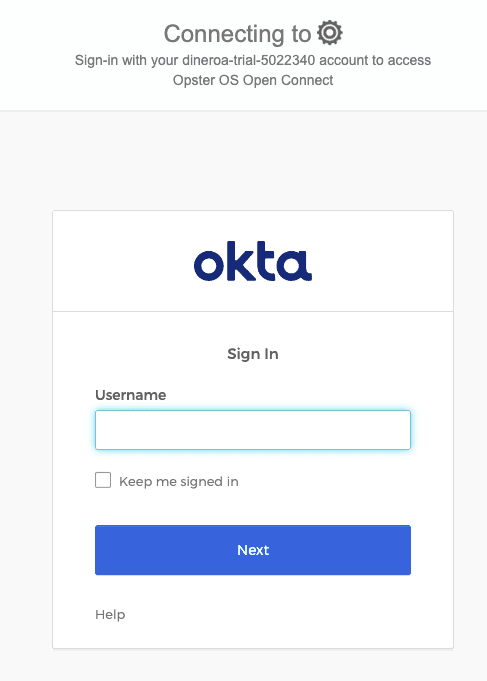
Task: Continue sign-in with the Next button
Action: click(253, 550)
